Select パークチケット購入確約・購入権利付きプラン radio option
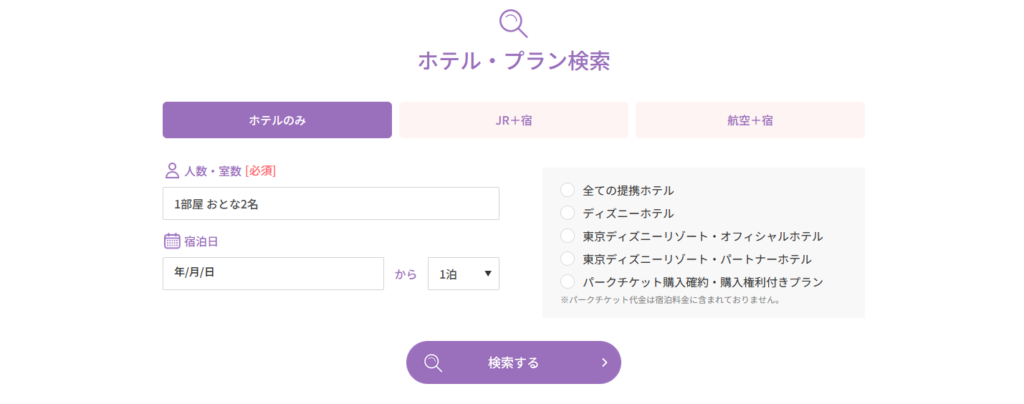 coord(568,282)
